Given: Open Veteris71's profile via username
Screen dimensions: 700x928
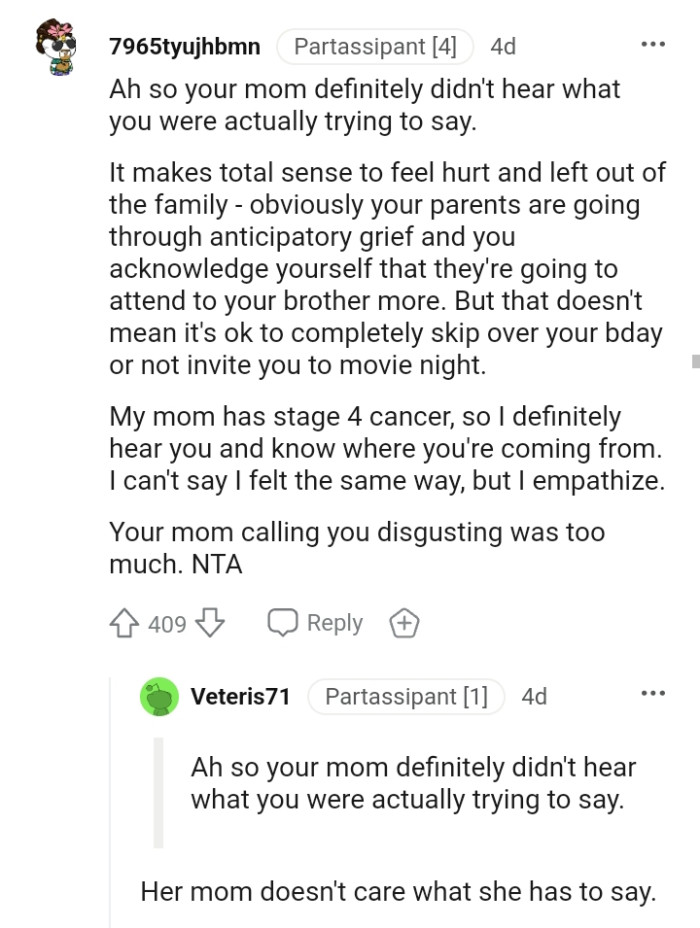Looking at the screenshot, I should 239,697.
